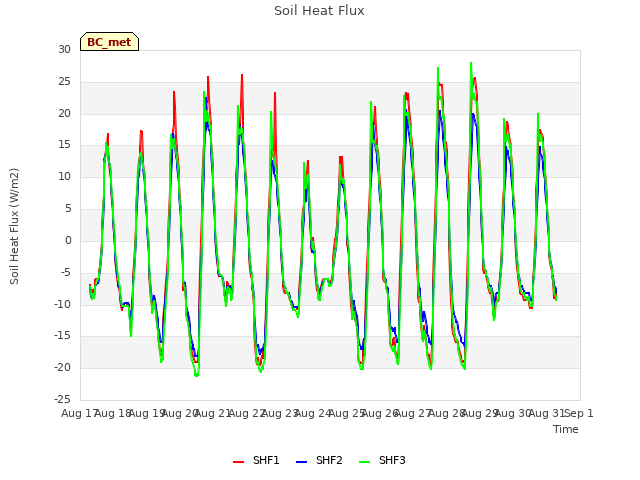
Task: Toggle SHF1 series via legend label
Action: point(266,460)
